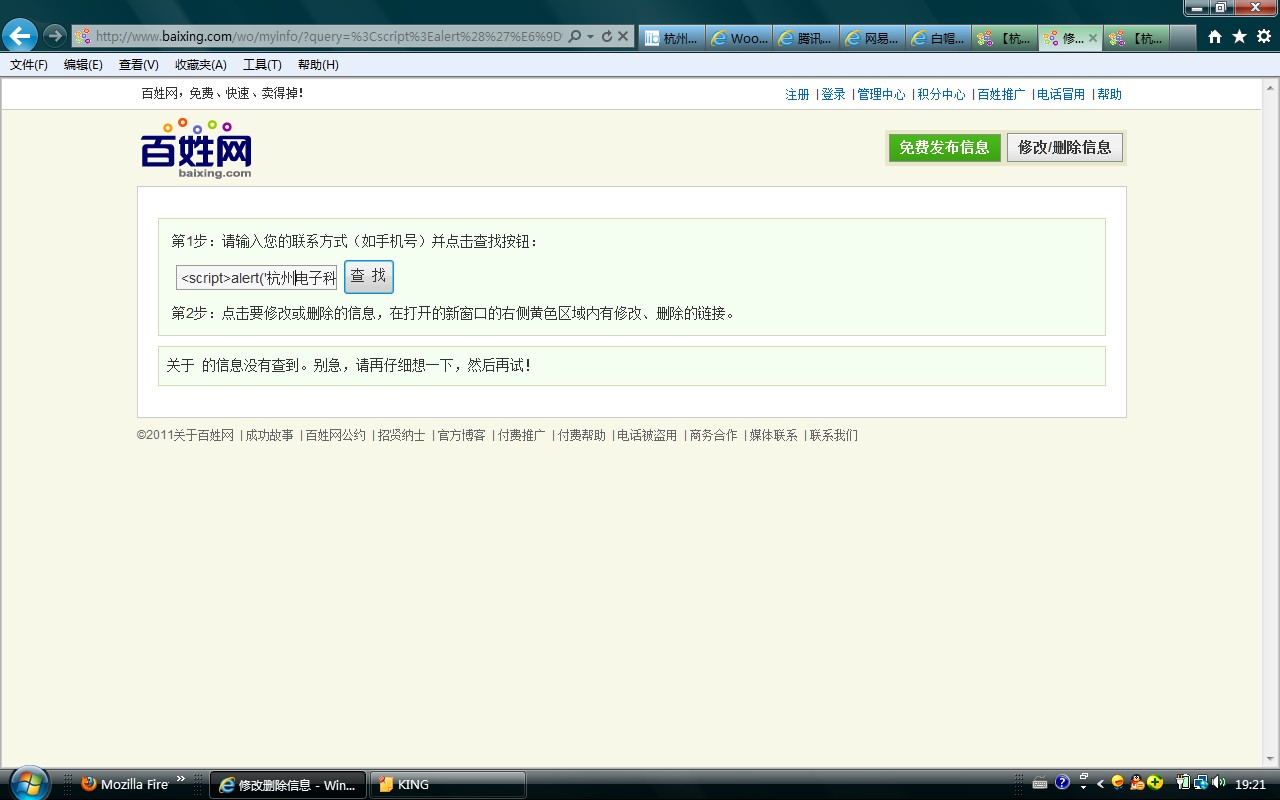Image resolution: width=1280 pixels, height=800 pixels.
Task: Click the search magnifier icon in address bar
Action: point(574,37)
